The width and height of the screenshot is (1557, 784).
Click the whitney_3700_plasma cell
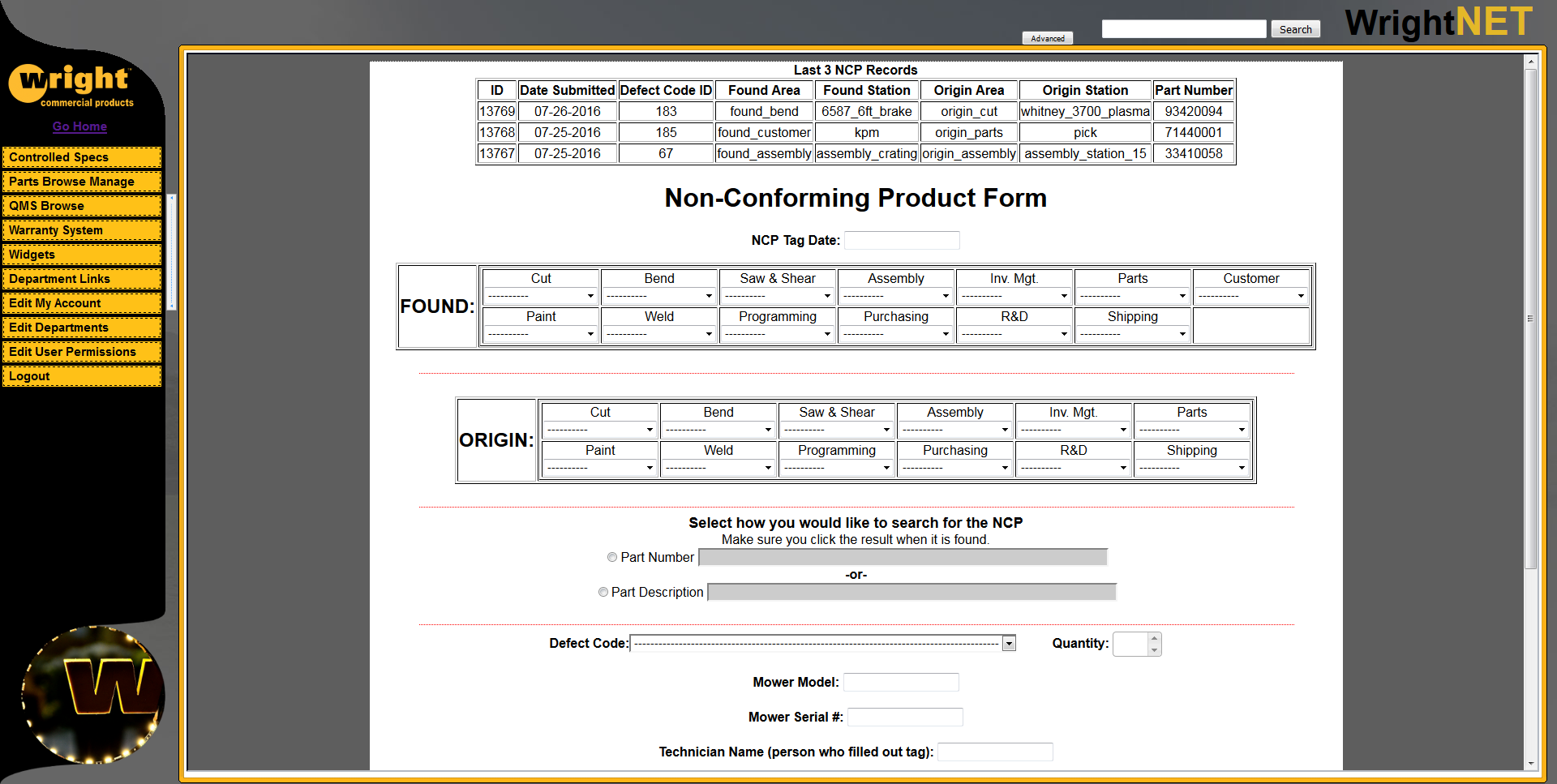coord(1085,111)
